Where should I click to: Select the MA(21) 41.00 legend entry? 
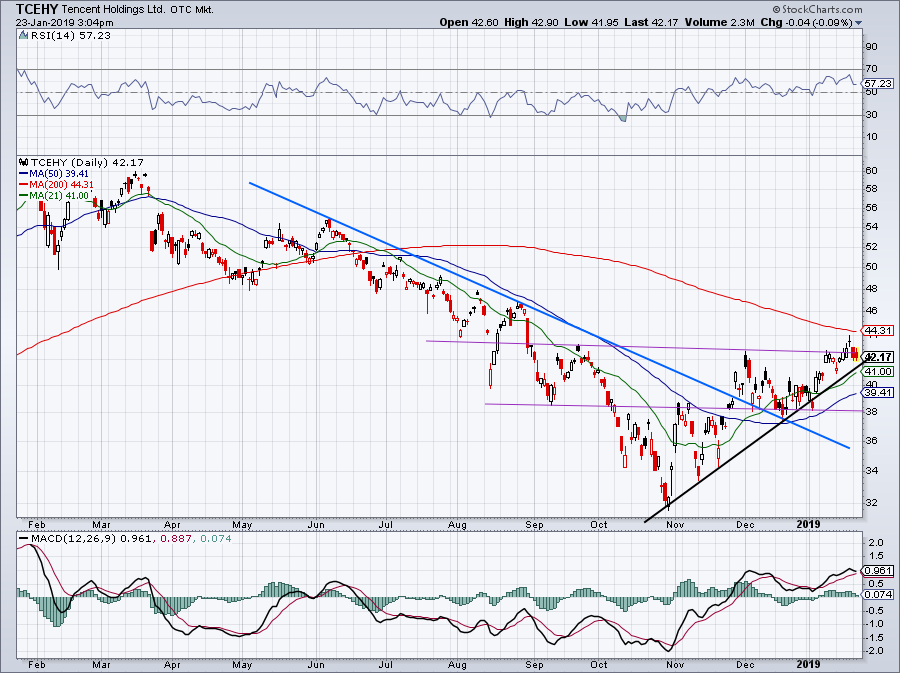[53, 196]
